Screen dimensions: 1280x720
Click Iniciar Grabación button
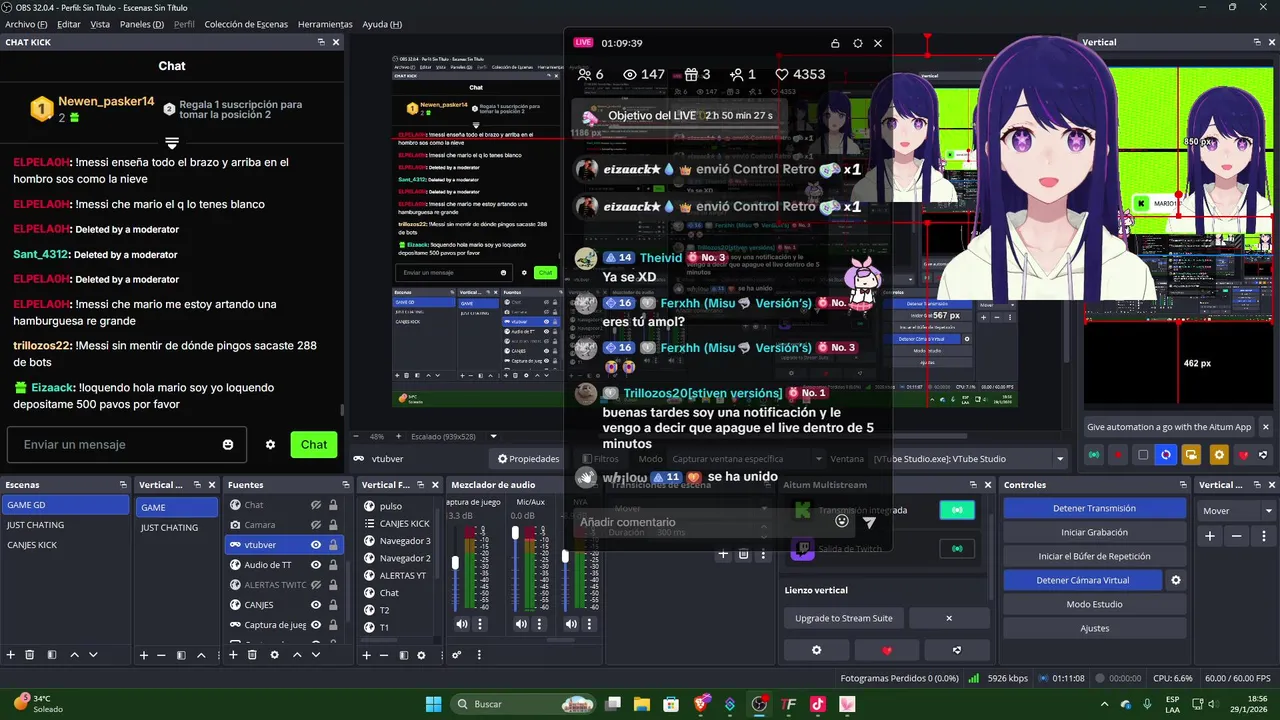1094,532
